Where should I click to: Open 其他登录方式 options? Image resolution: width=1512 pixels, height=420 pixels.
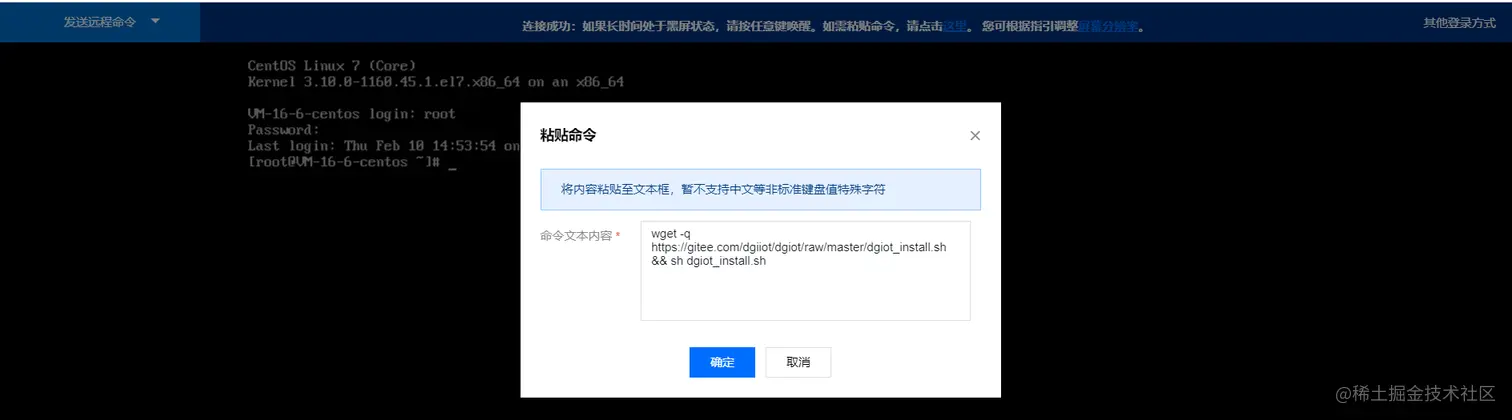pos(1459,22)
